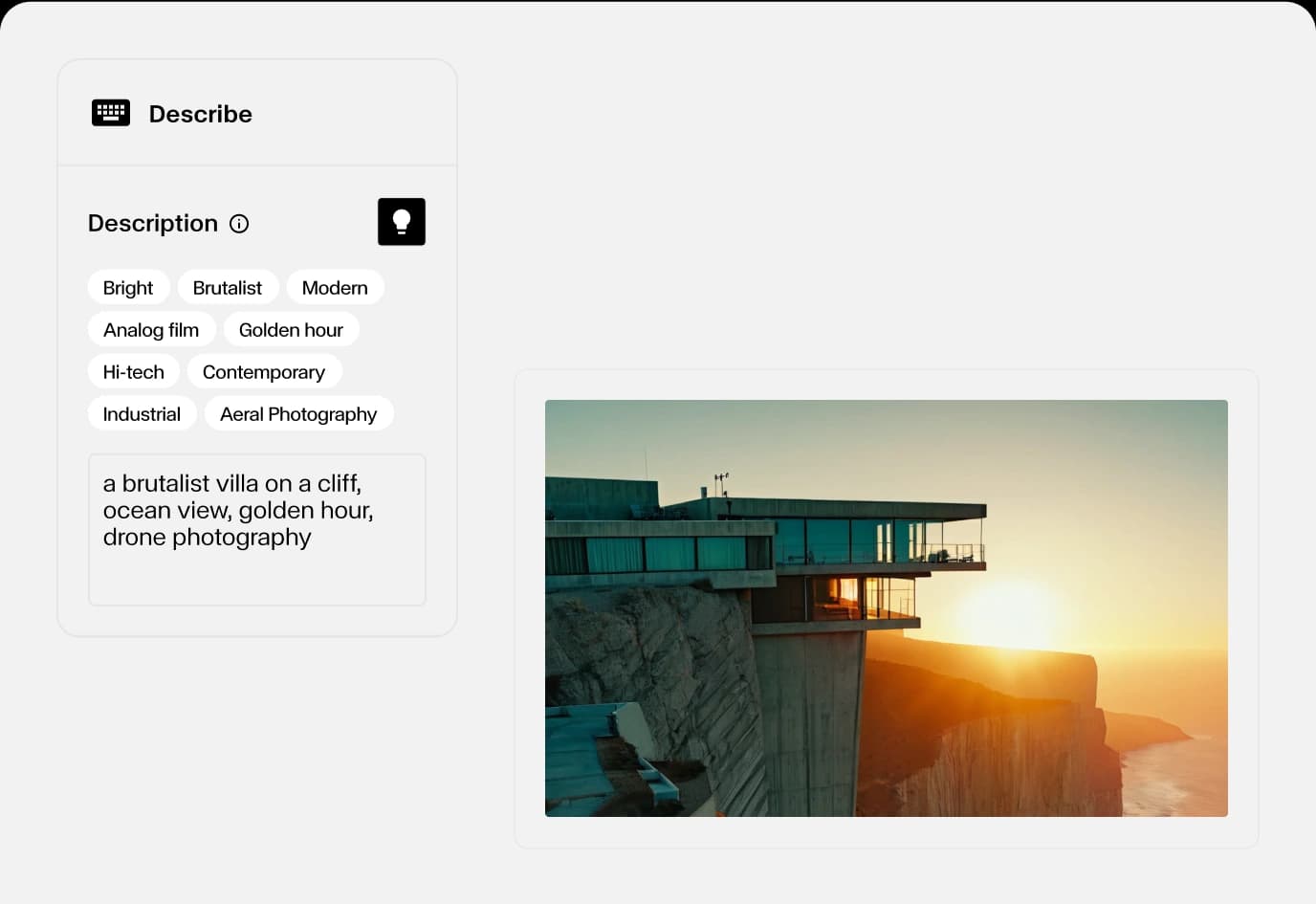
Task: Toggle the Contemporary tag chip
Action: click(x=264, y=372)
